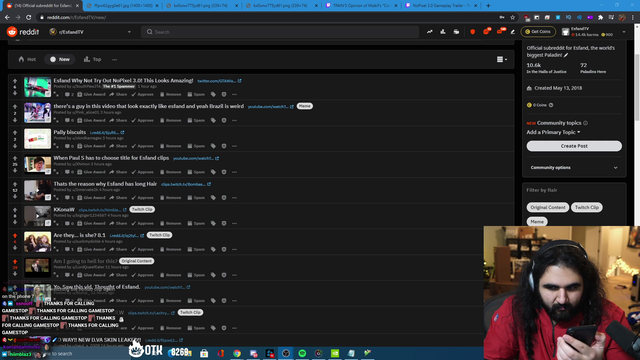The width and height of the screenshot is (640, 360).
Task: Upvote the NoPixel 3.0 post
Action: click(15, 81)
